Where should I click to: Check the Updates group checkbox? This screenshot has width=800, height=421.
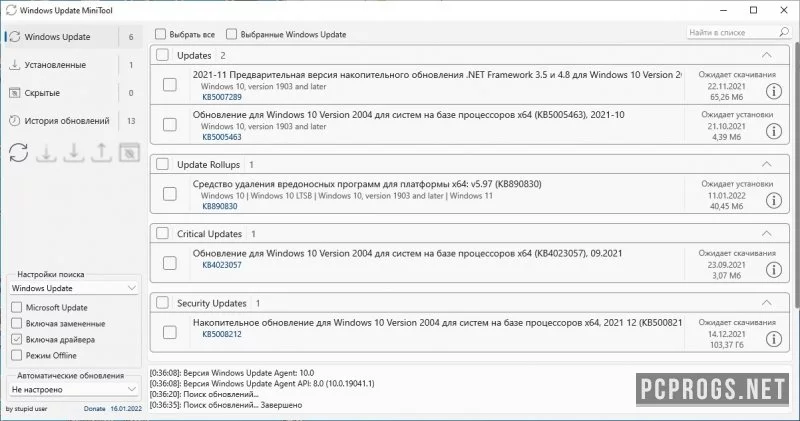click(x=162, y=55)
